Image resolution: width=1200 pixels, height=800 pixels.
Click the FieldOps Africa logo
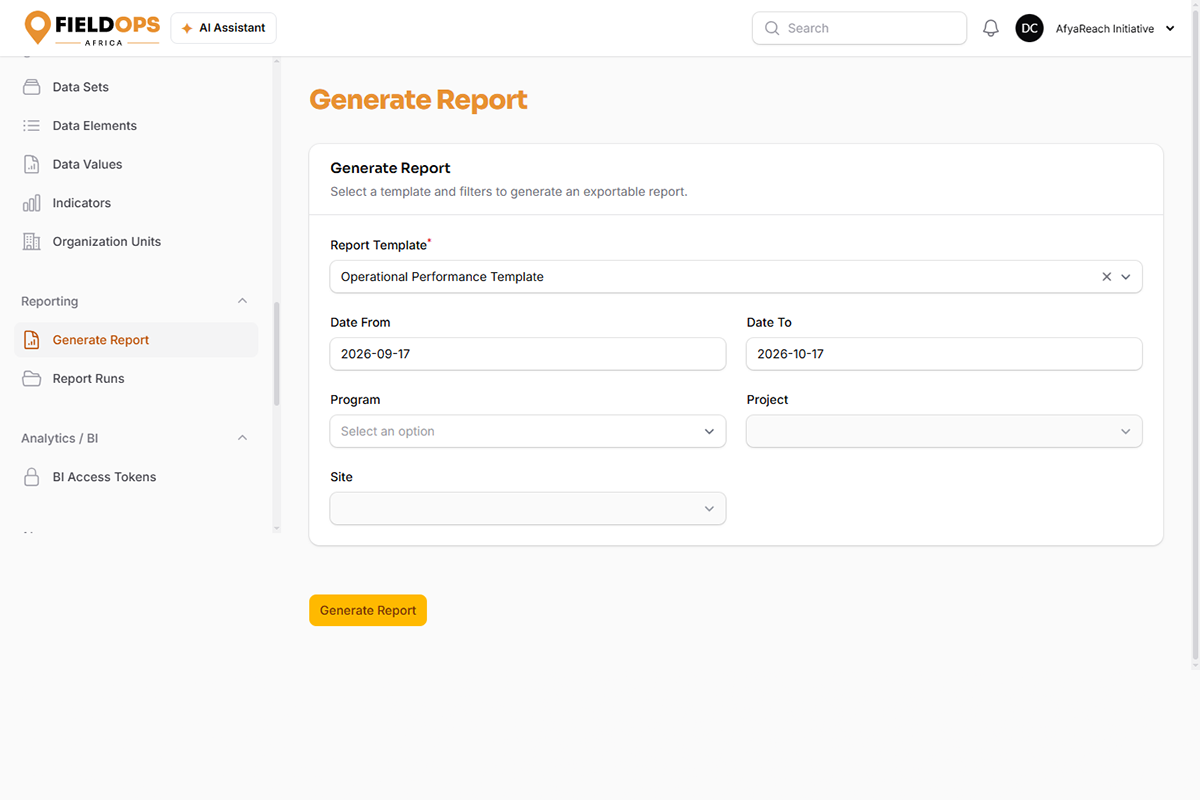click(92, 28)
